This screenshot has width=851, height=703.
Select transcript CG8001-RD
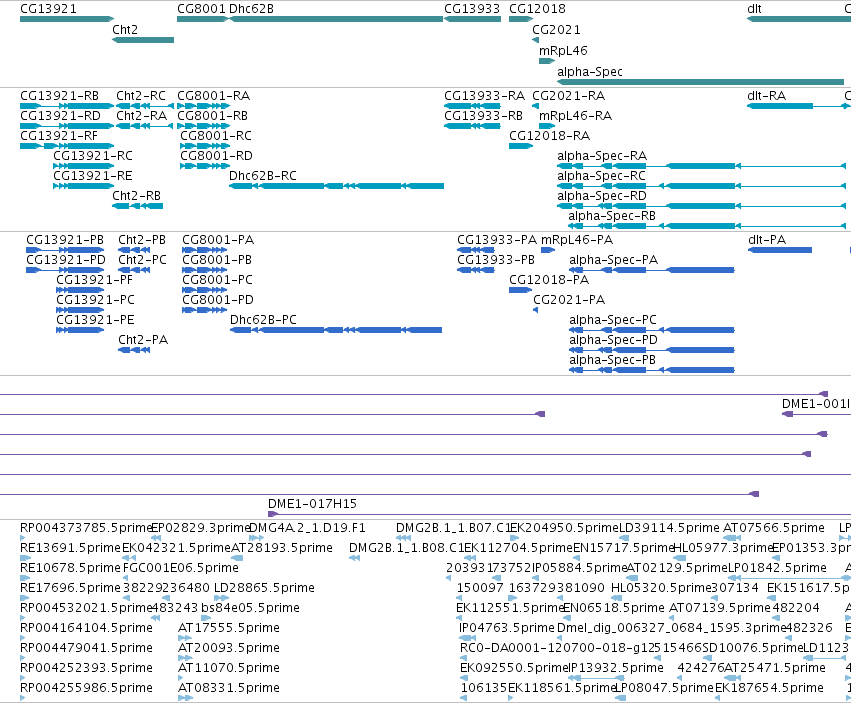pyautogui.click(x=205, y=166)
